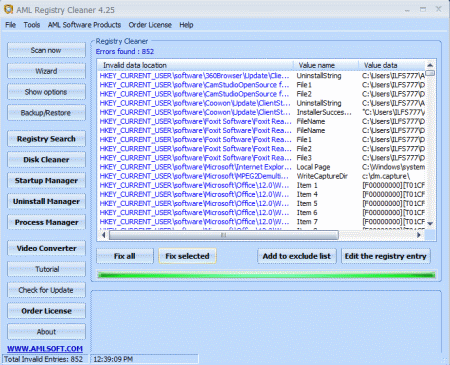Click the Order License sidebar button
The height and width of the screenshot is (365, 450).
pos(46,311)
